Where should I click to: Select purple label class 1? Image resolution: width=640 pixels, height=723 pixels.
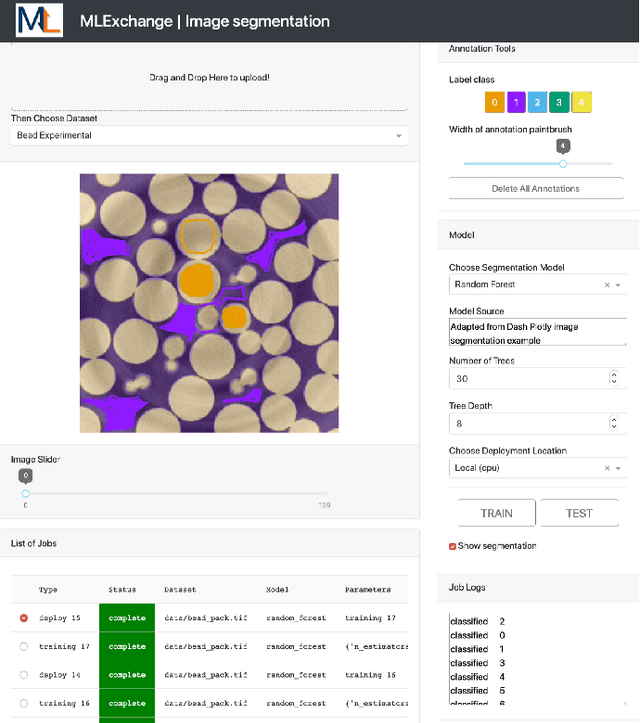point(516,102)
